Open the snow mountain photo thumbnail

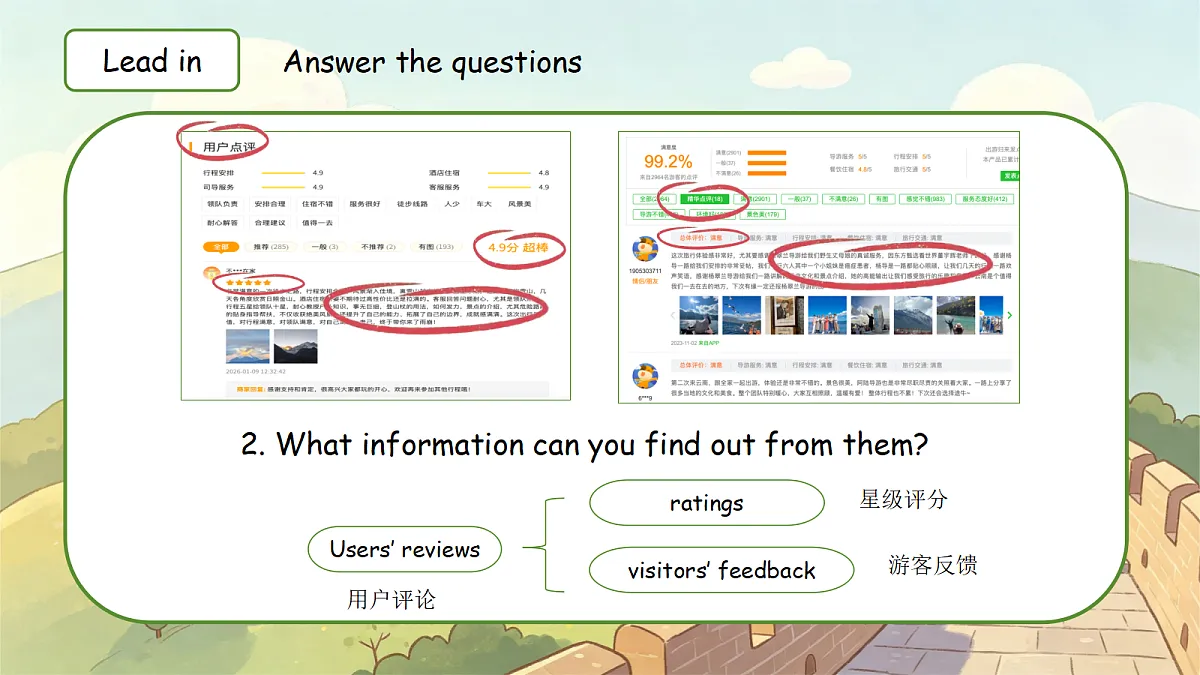913,315
